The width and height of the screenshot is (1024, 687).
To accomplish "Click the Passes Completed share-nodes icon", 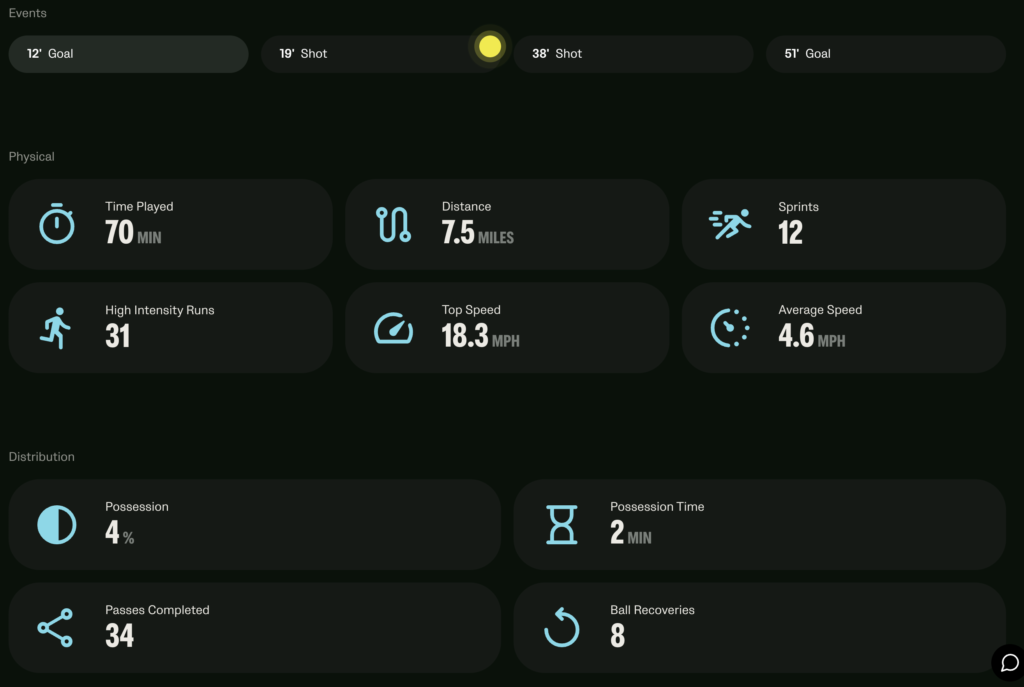I will click(x=56, y=628).
